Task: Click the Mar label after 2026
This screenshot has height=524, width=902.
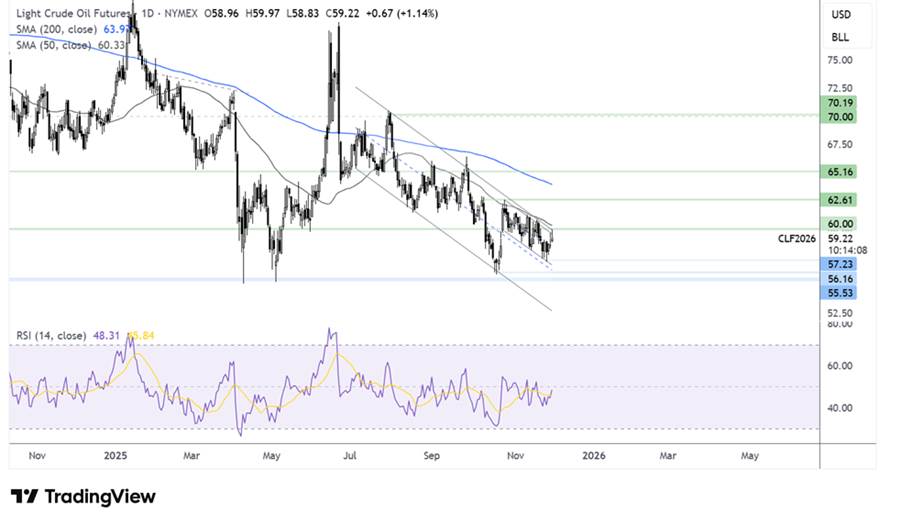Action: (668, 456)
